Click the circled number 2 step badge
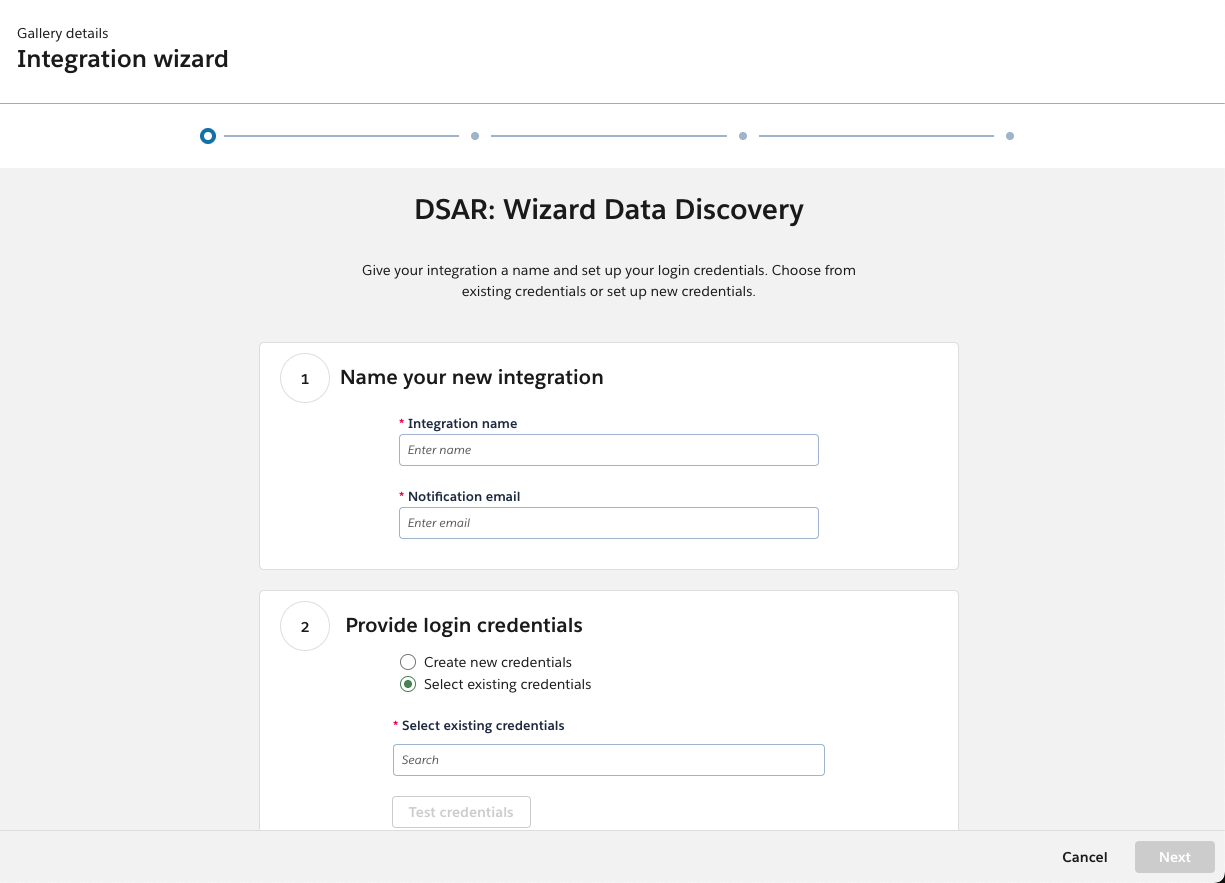Image resolution: width=1225 pixels, height=883 pixels. (x=305, y=627)
